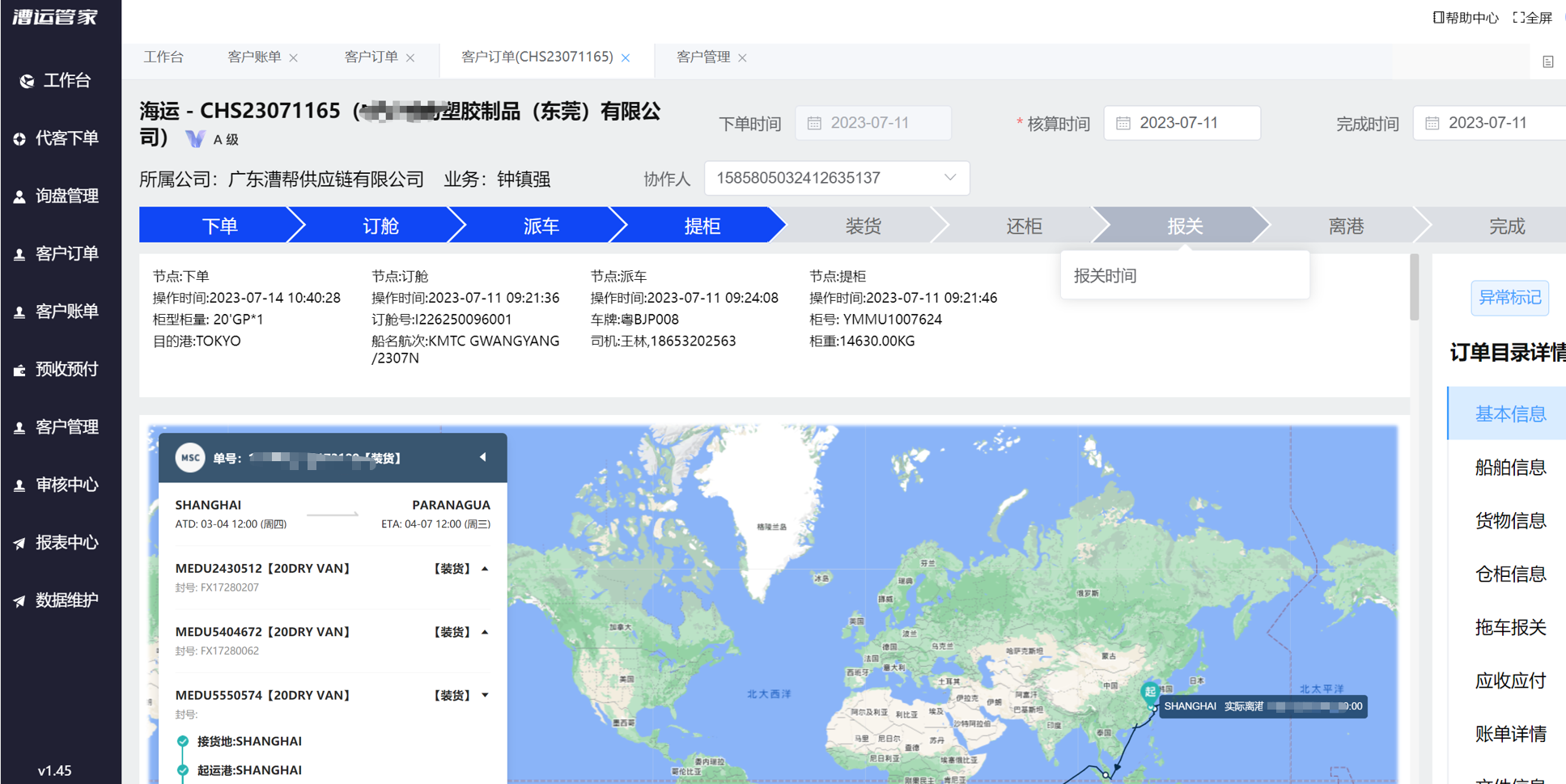Viewport: 1566px width, 784px height.
Task: Click the node details vertical scrollbar
Action: coord(1415,287)
